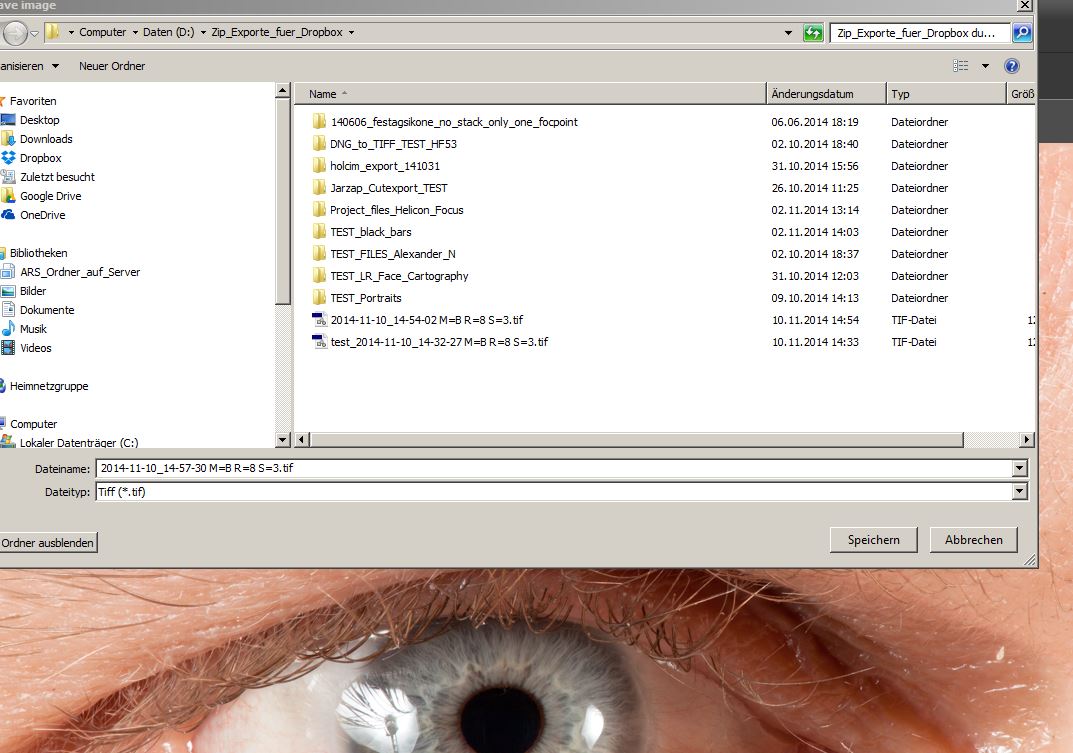Select the Dropbox icon in Favoriten
Screen dimensions: 1073x753
(8, 158)
